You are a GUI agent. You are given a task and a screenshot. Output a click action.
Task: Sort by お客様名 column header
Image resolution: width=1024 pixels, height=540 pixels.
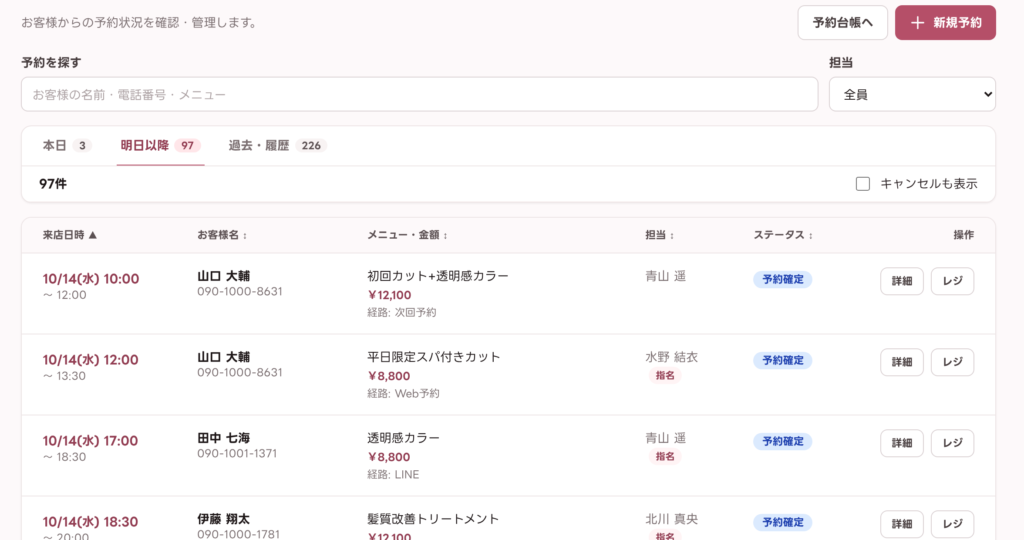point(222,235)
